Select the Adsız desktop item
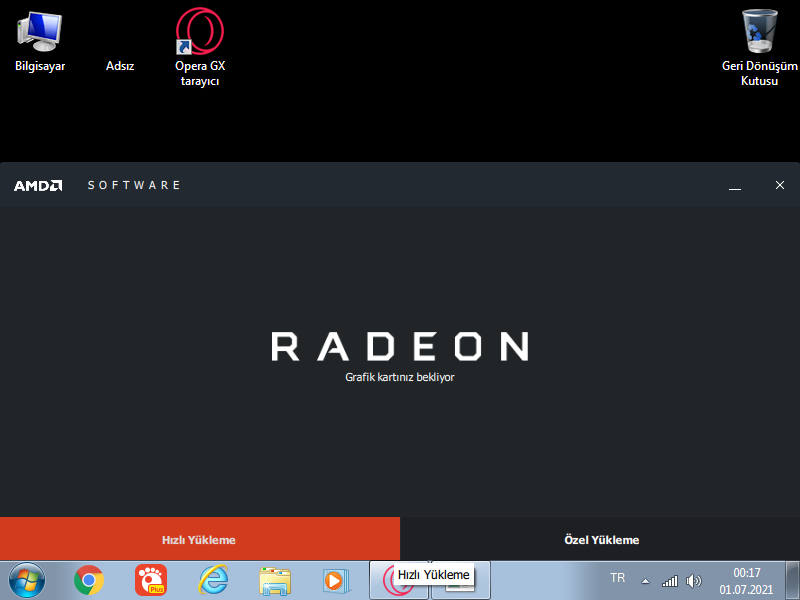The width and height of the screenshot is (800, 600). [x=120, y=66]
